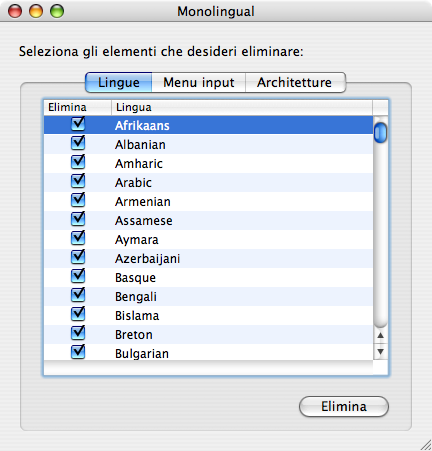This screenshot has height=451, width=432.
Task: Select the Armenian language name
Action: 143,202
